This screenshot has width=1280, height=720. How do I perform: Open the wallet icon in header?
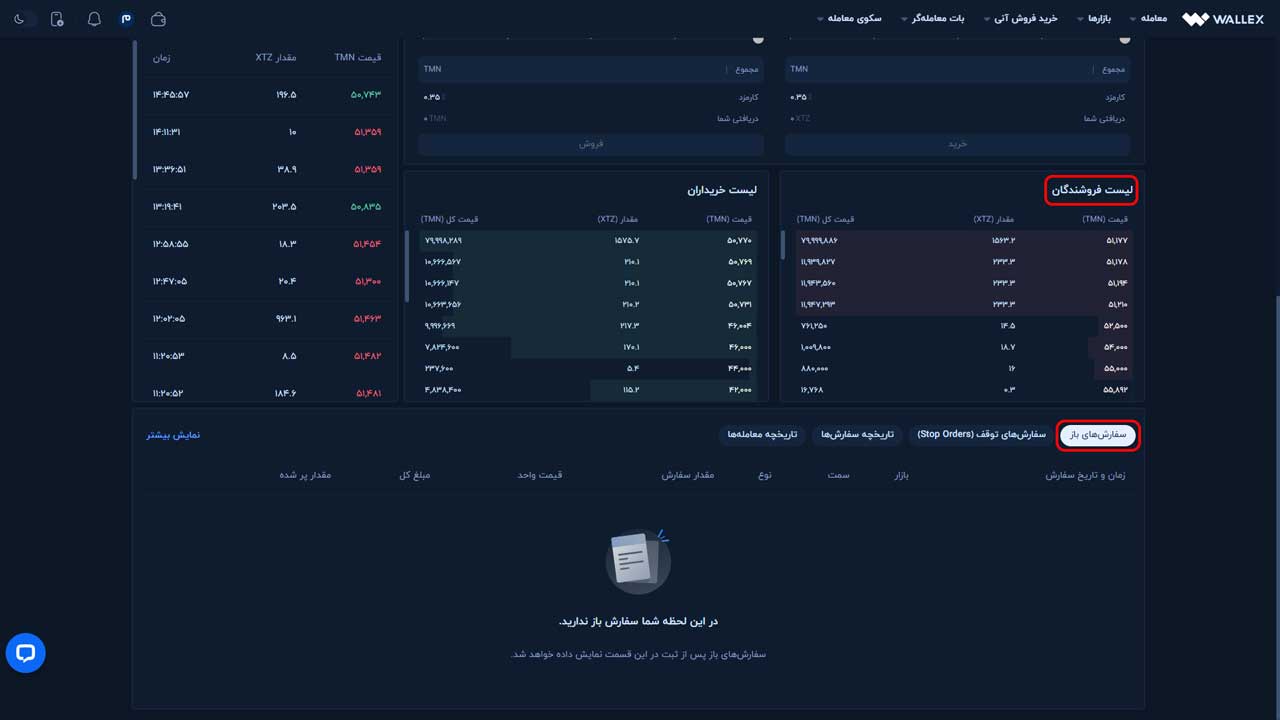click(x=158, y=19)
